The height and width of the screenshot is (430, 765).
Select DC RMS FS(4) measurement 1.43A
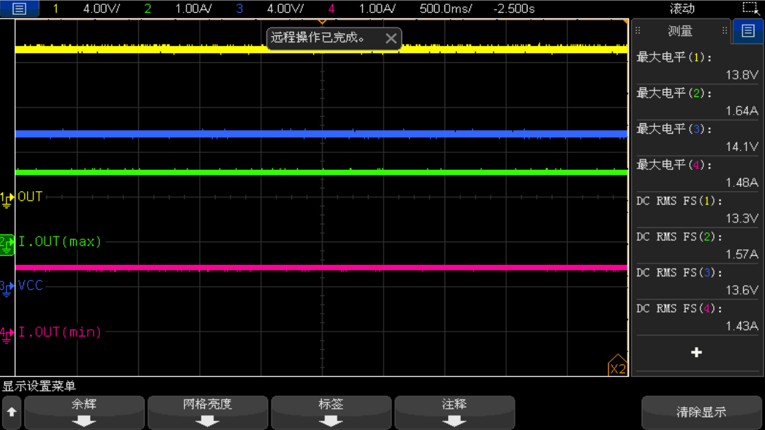[x=697, y=317]
